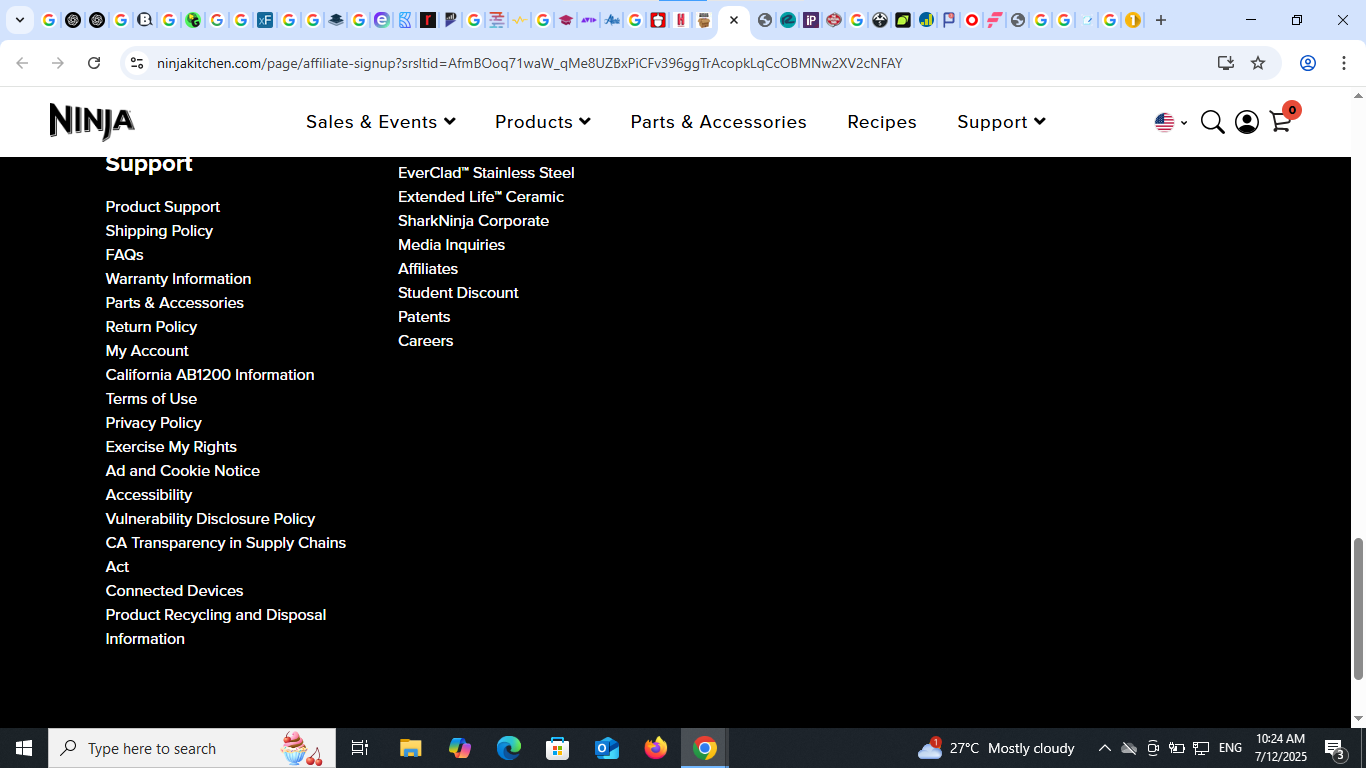Open Shipping Policy link

159,231
